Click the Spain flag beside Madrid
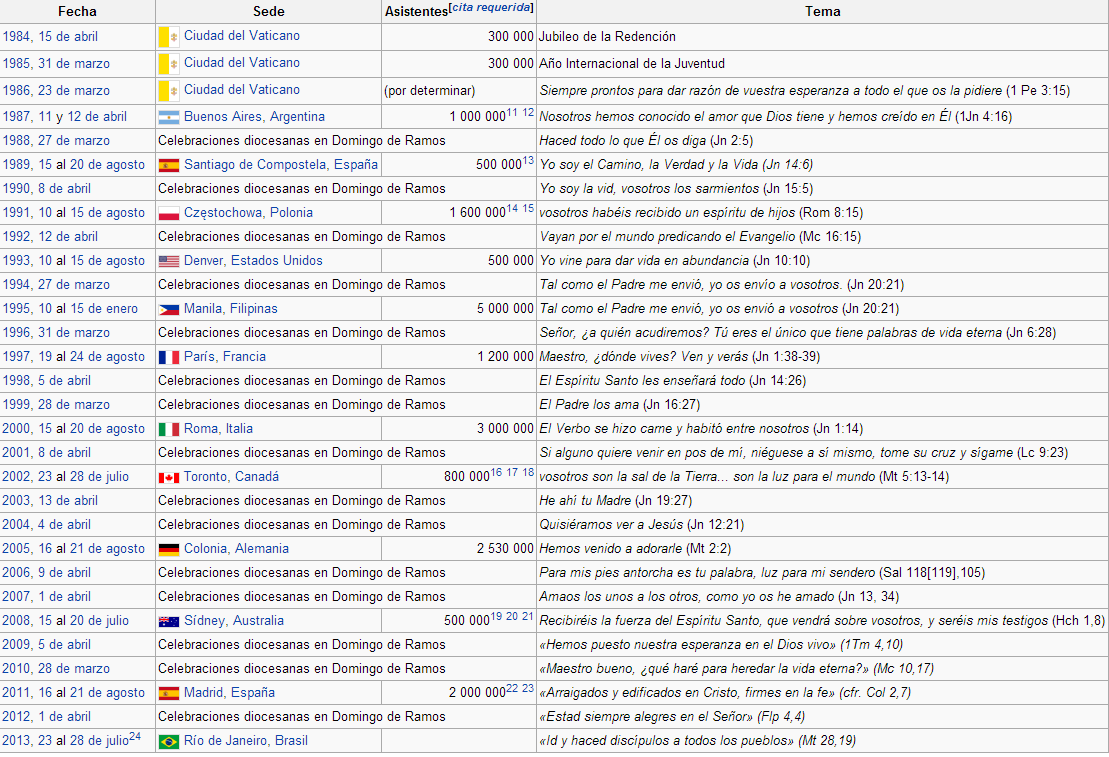1109x757 pixels. 168,693
